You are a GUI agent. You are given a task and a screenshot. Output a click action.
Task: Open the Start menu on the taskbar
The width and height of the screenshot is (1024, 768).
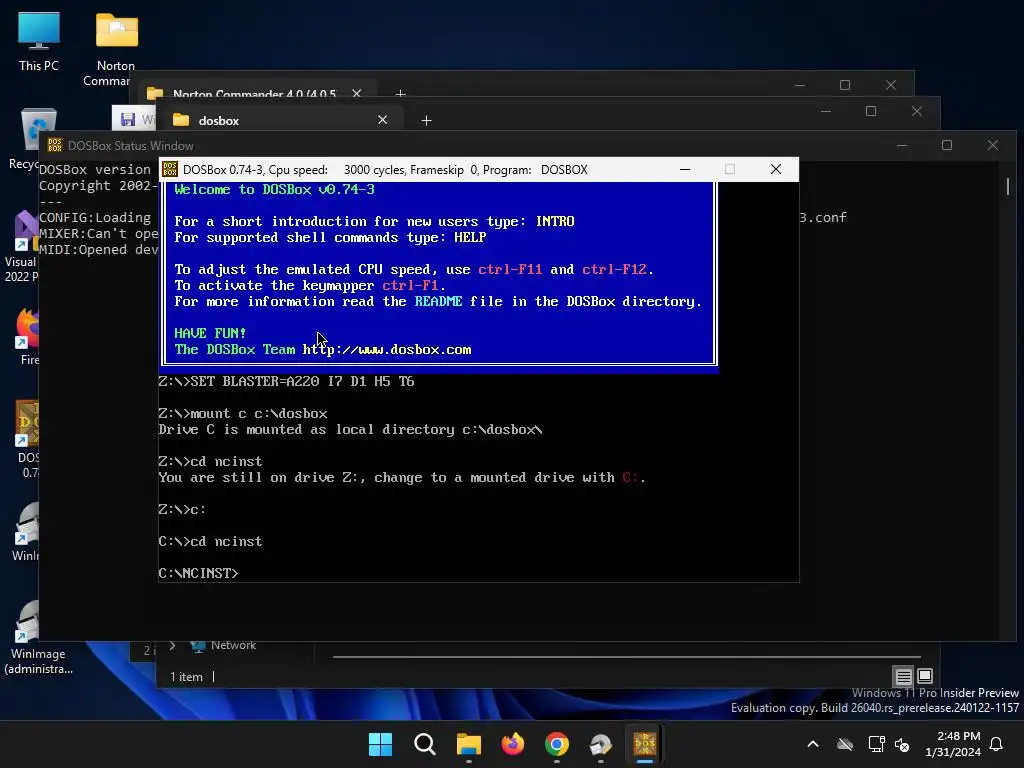coord(380,744)
